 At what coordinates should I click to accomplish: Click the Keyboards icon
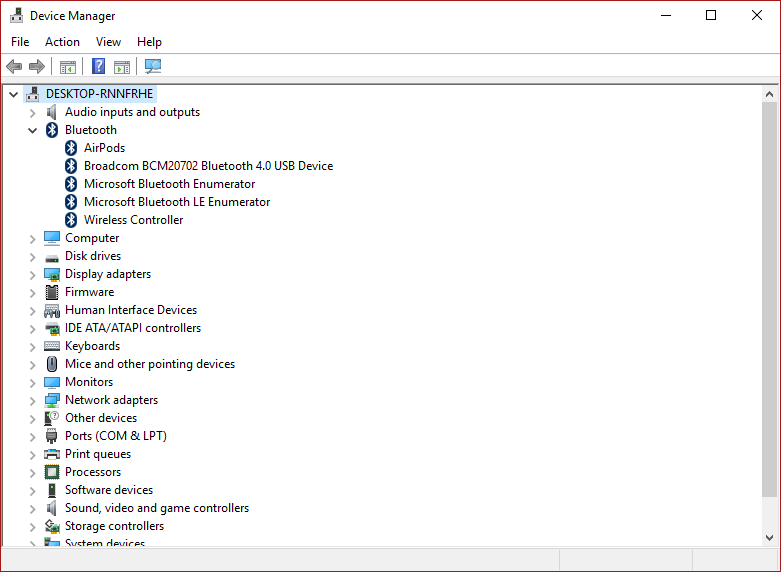click(x=52, y=346)
